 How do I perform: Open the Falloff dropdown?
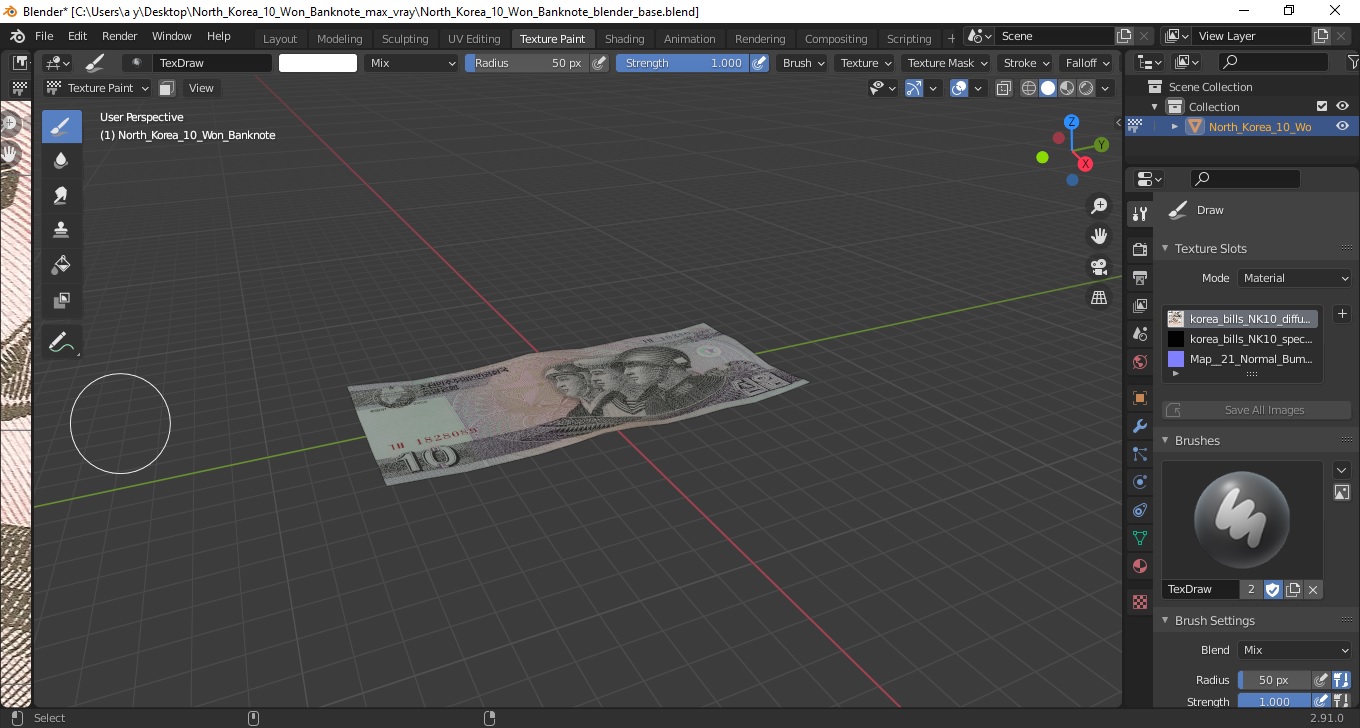(1087, 63)
